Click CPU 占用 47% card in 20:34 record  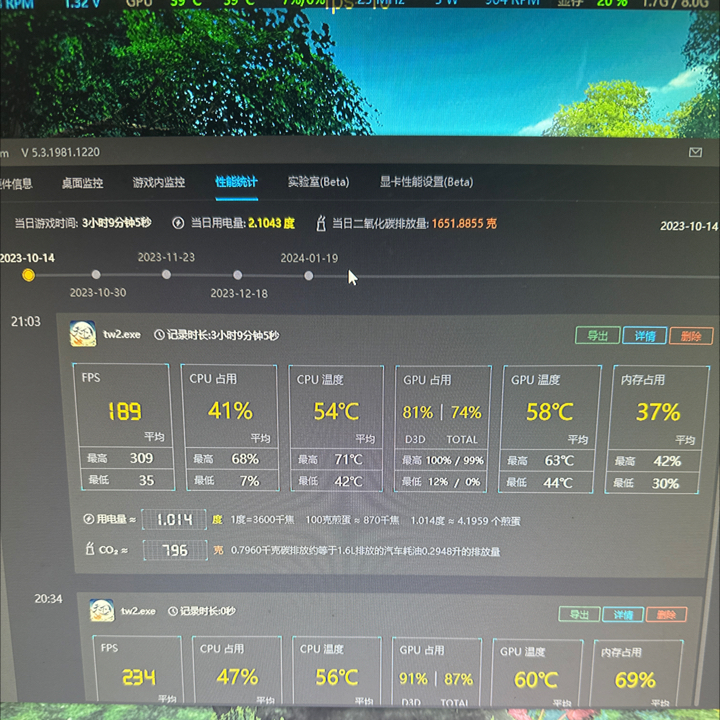tap(237, 670)
